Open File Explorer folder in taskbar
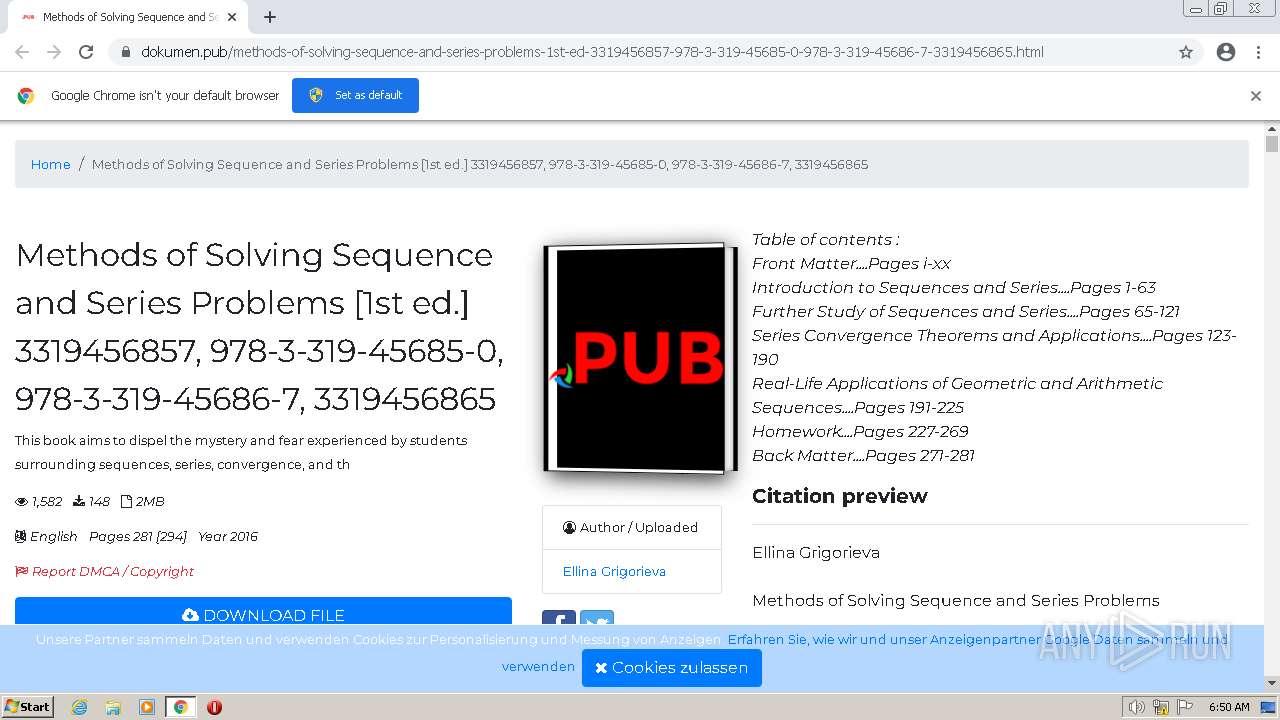This screenshot has height=720, width=1280. coord(113,707)
